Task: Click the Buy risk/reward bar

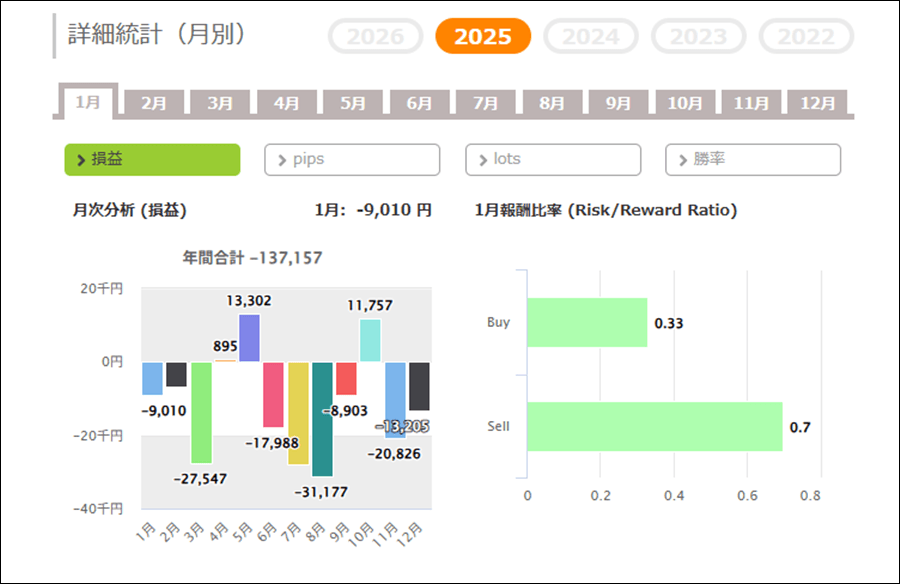Action: pos(587,323)
